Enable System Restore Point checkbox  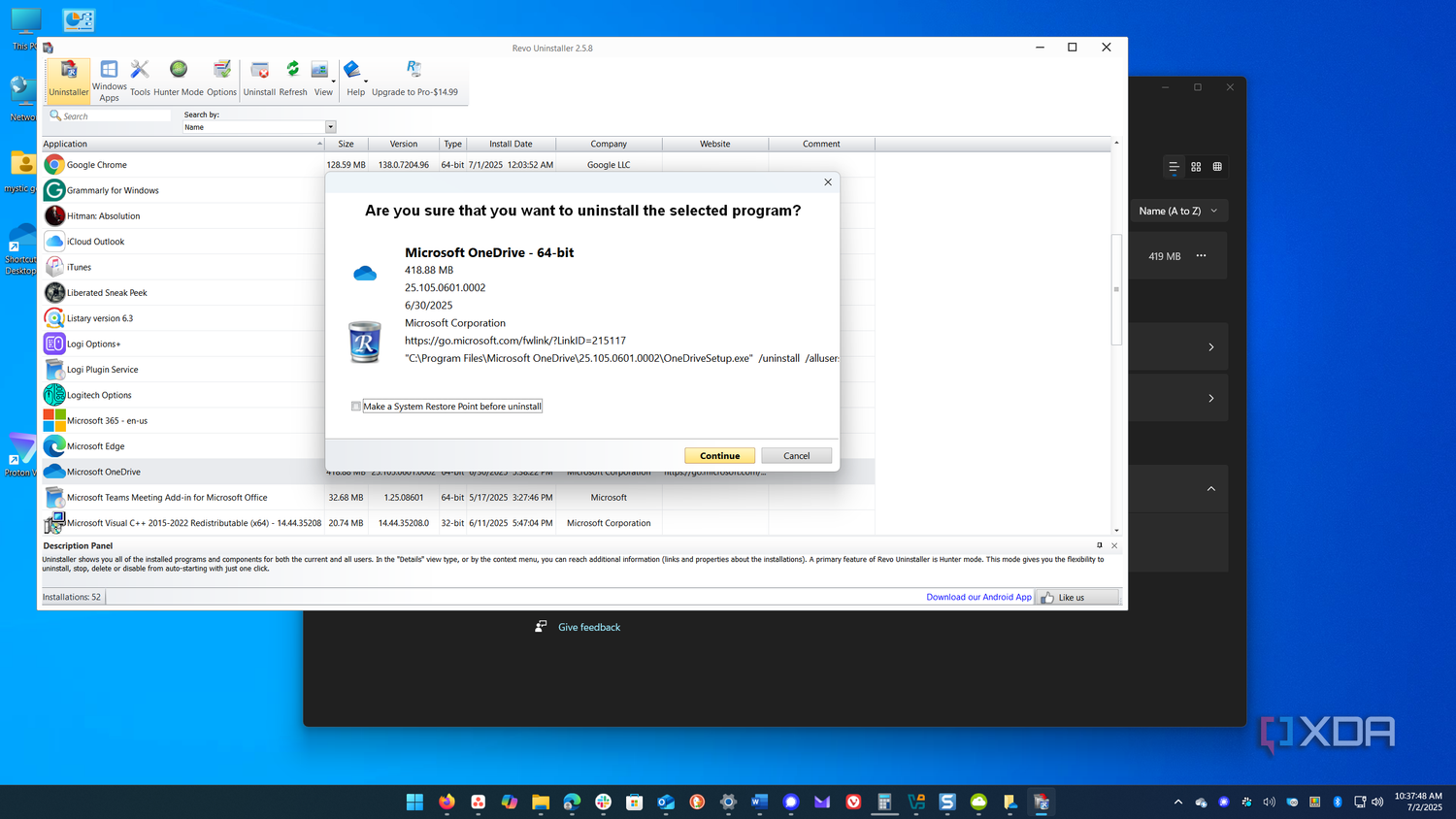[356, 407]
